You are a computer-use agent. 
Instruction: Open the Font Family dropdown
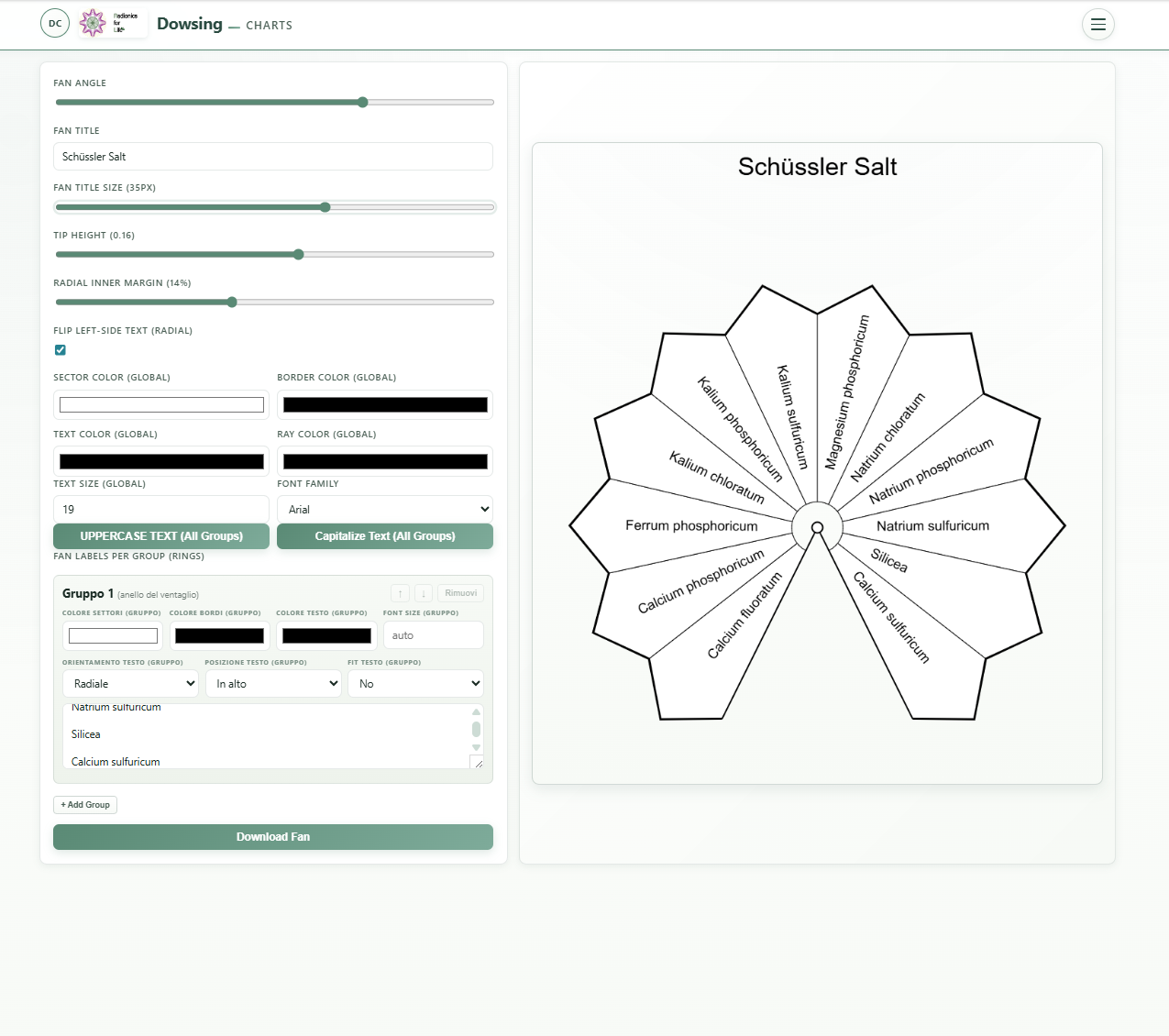coord(385,509)
